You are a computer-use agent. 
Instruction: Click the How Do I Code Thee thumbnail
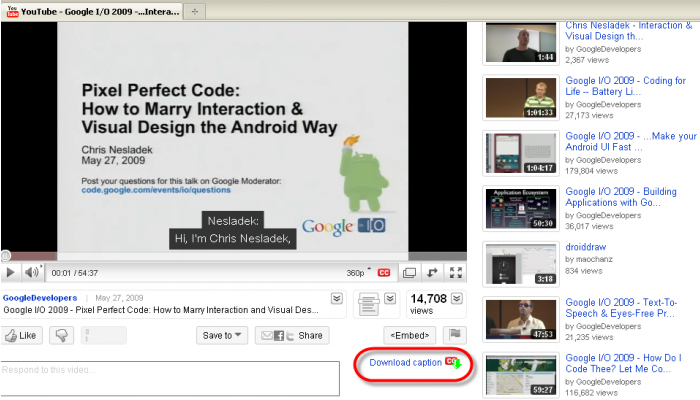(521, 375)
